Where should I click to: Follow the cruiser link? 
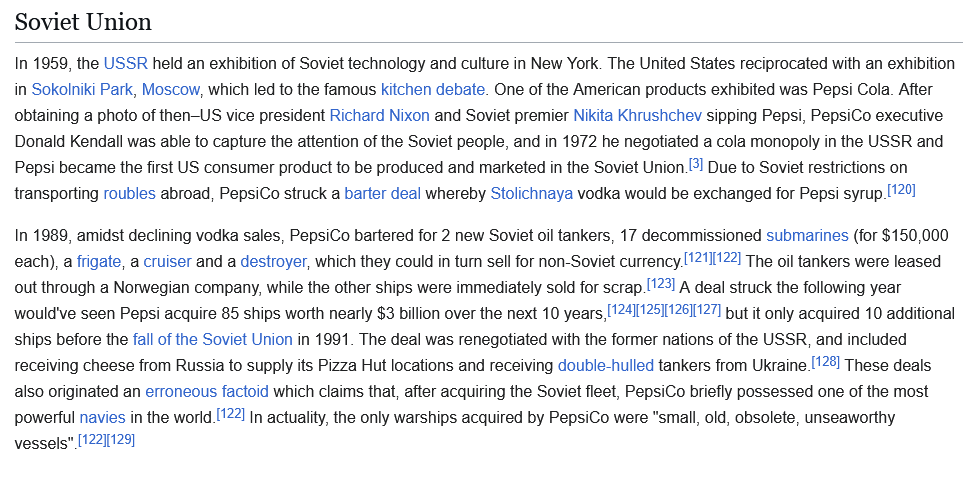(x=167, y=262)
